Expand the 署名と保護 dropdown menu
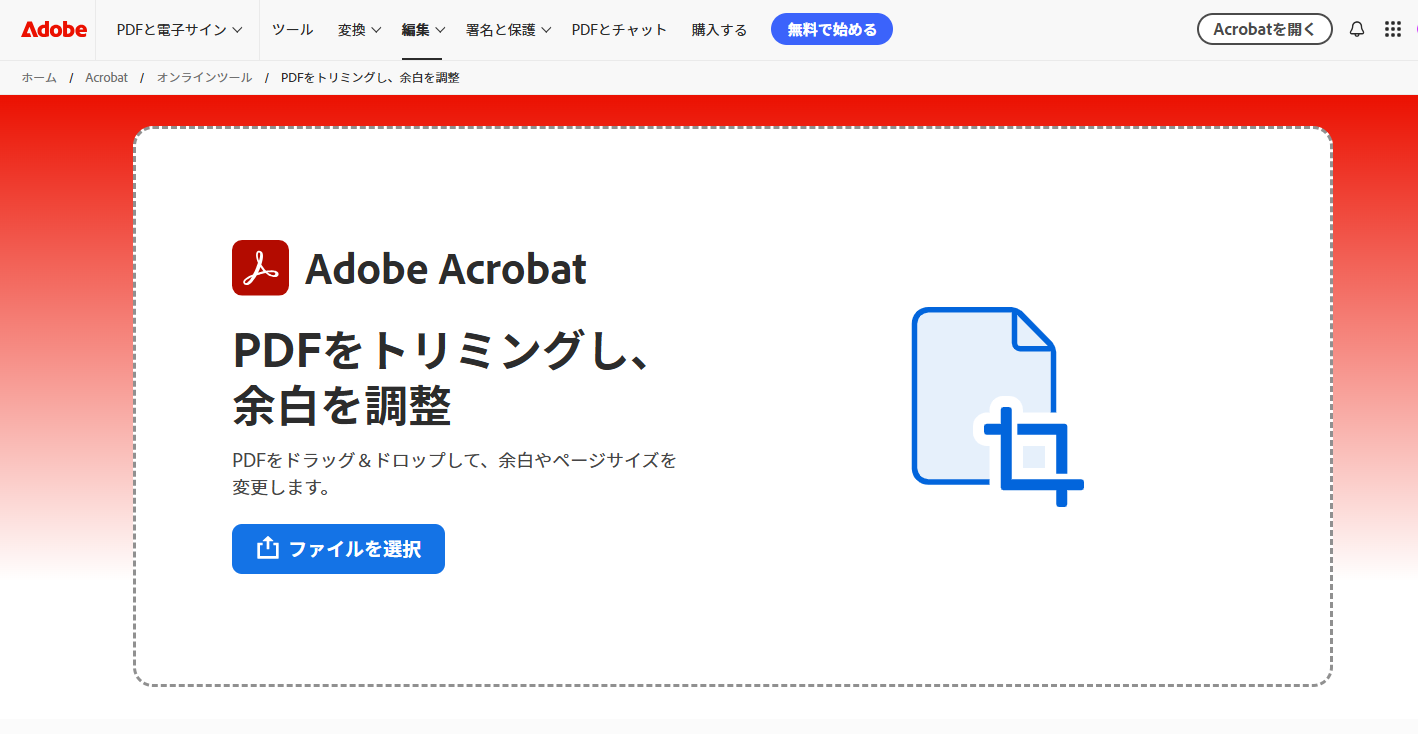Image resolution: width=1418 pixels, height=734 pixels. click(x=509, y=30)
